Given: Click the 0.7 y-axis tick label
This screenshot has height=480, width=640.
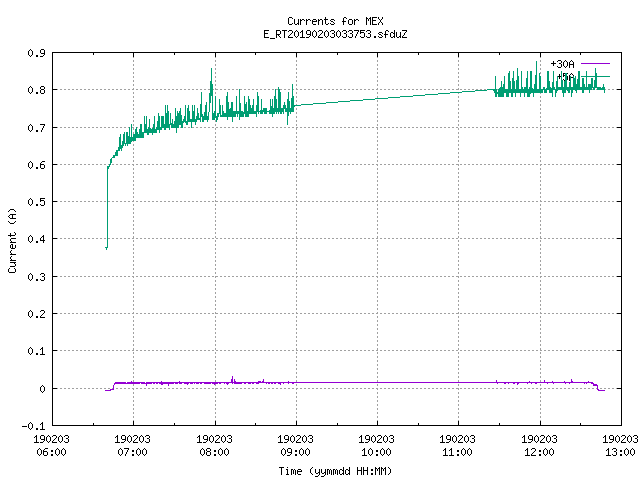Looking at the screenshot, I should click(x=36, y=128).
